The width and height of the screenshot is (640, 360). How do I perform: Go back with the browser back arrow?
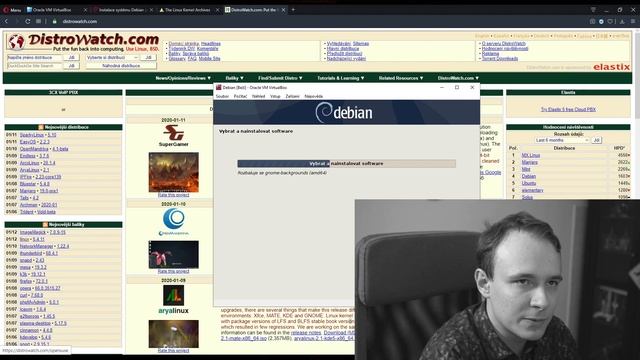tap(7, 21)
